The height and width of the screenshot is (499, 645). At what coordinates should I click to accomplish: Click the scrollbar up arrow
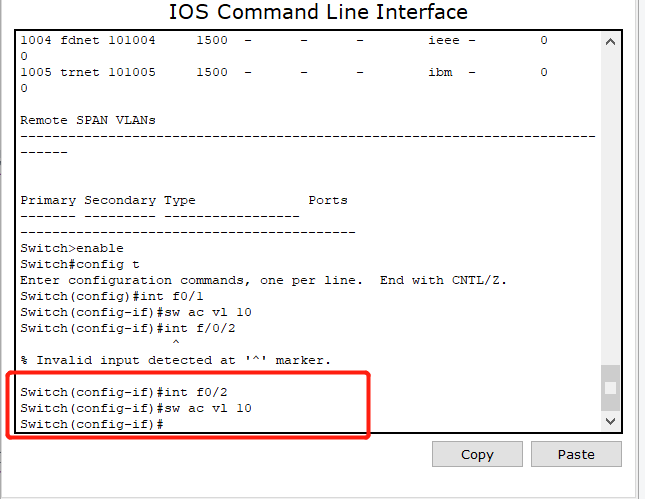[x=610, y=42]
